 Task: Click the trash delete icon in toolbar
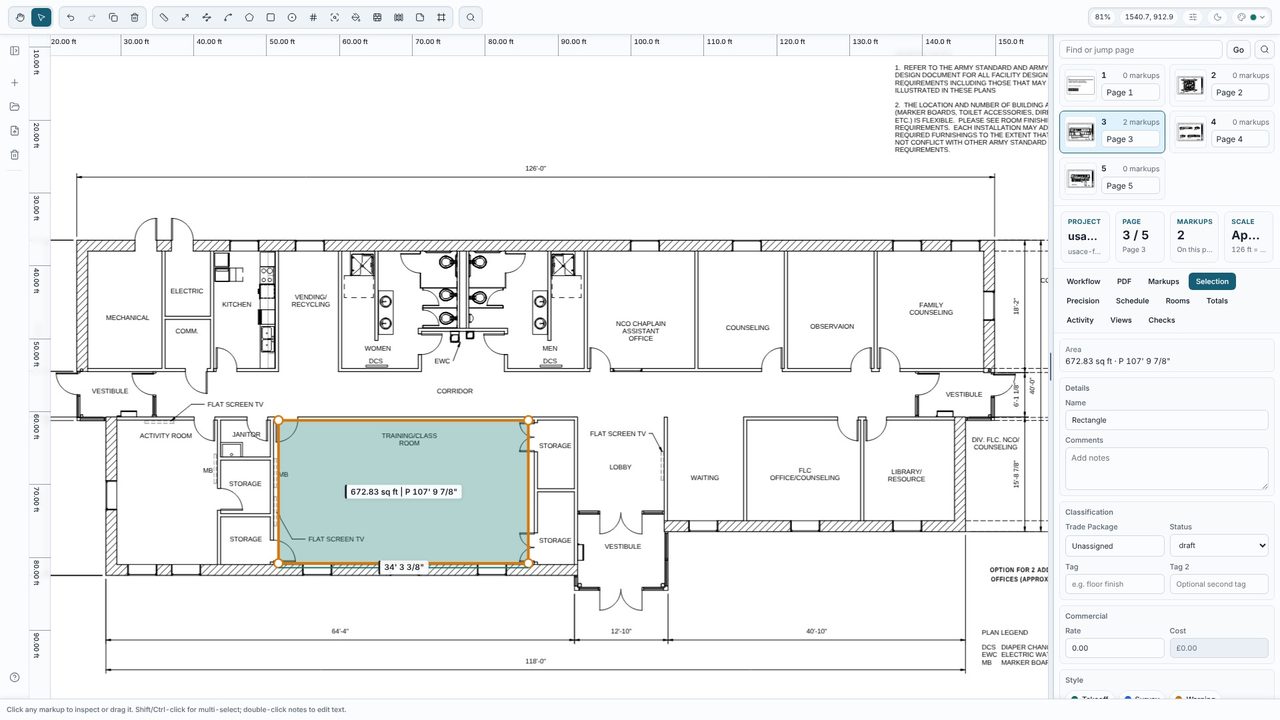click(135, 17)
